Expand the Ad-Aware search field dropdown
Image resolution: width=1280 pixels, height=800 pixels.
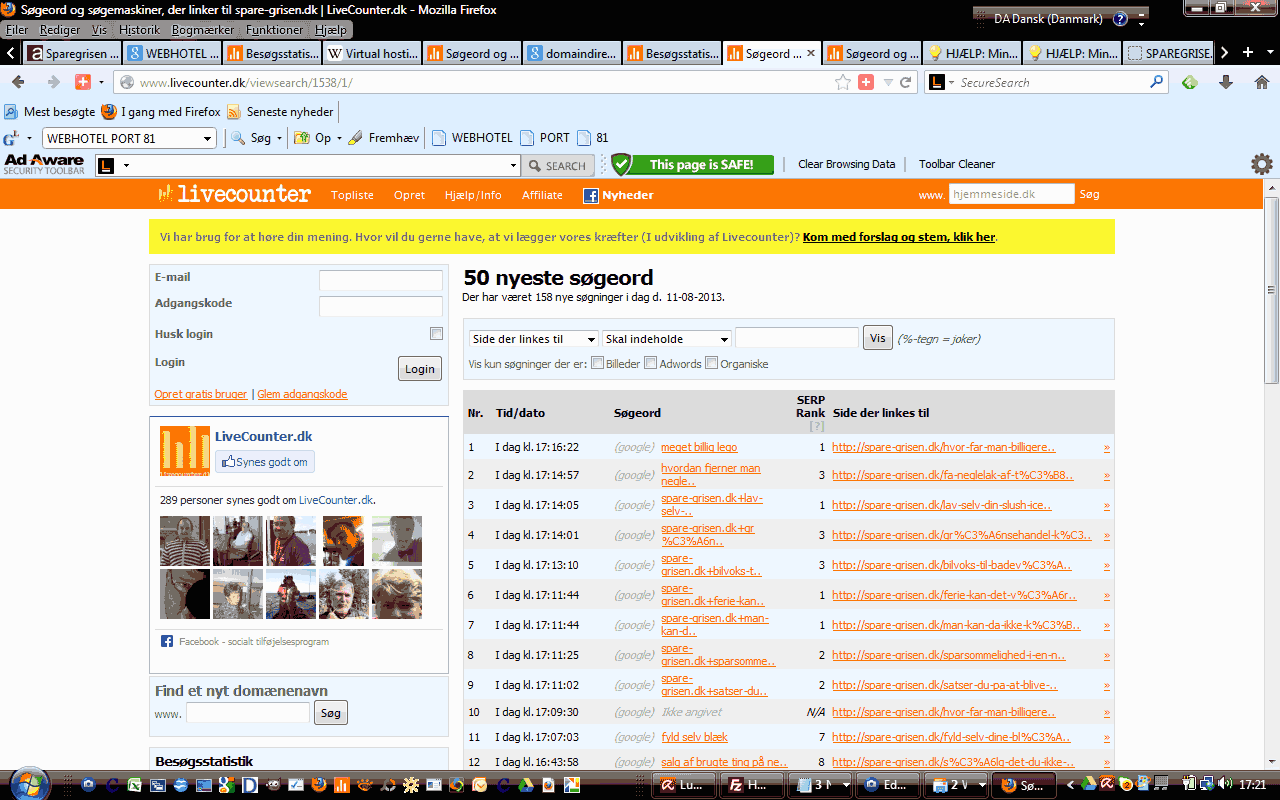pos(514,165)
